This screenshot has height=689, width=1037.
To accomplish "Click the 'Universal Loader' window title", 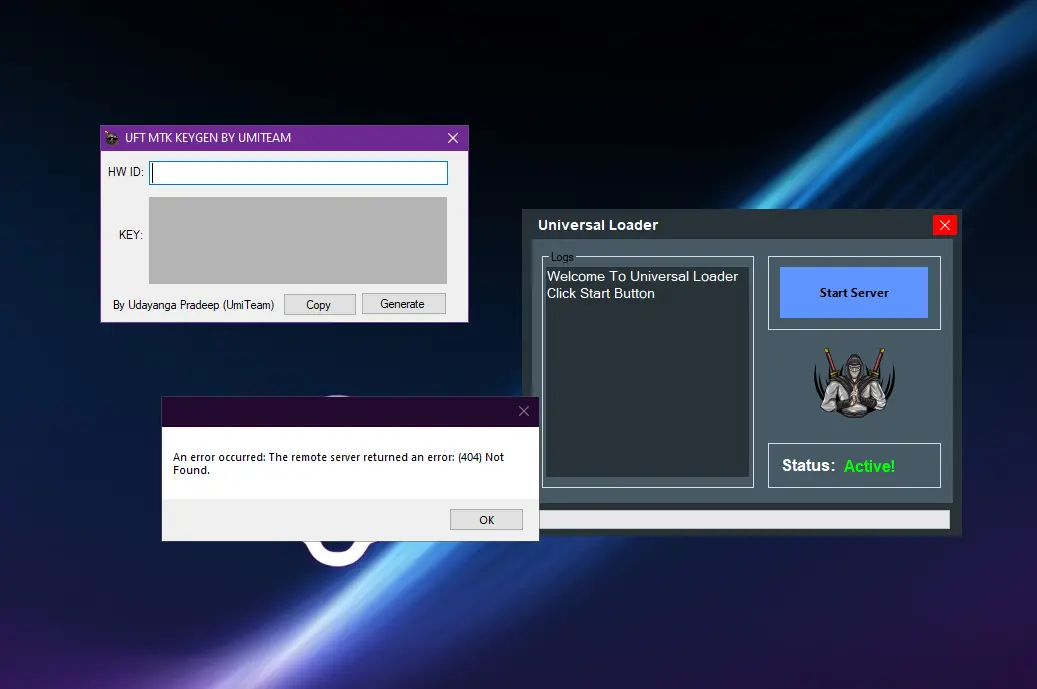I will [598, 225].
